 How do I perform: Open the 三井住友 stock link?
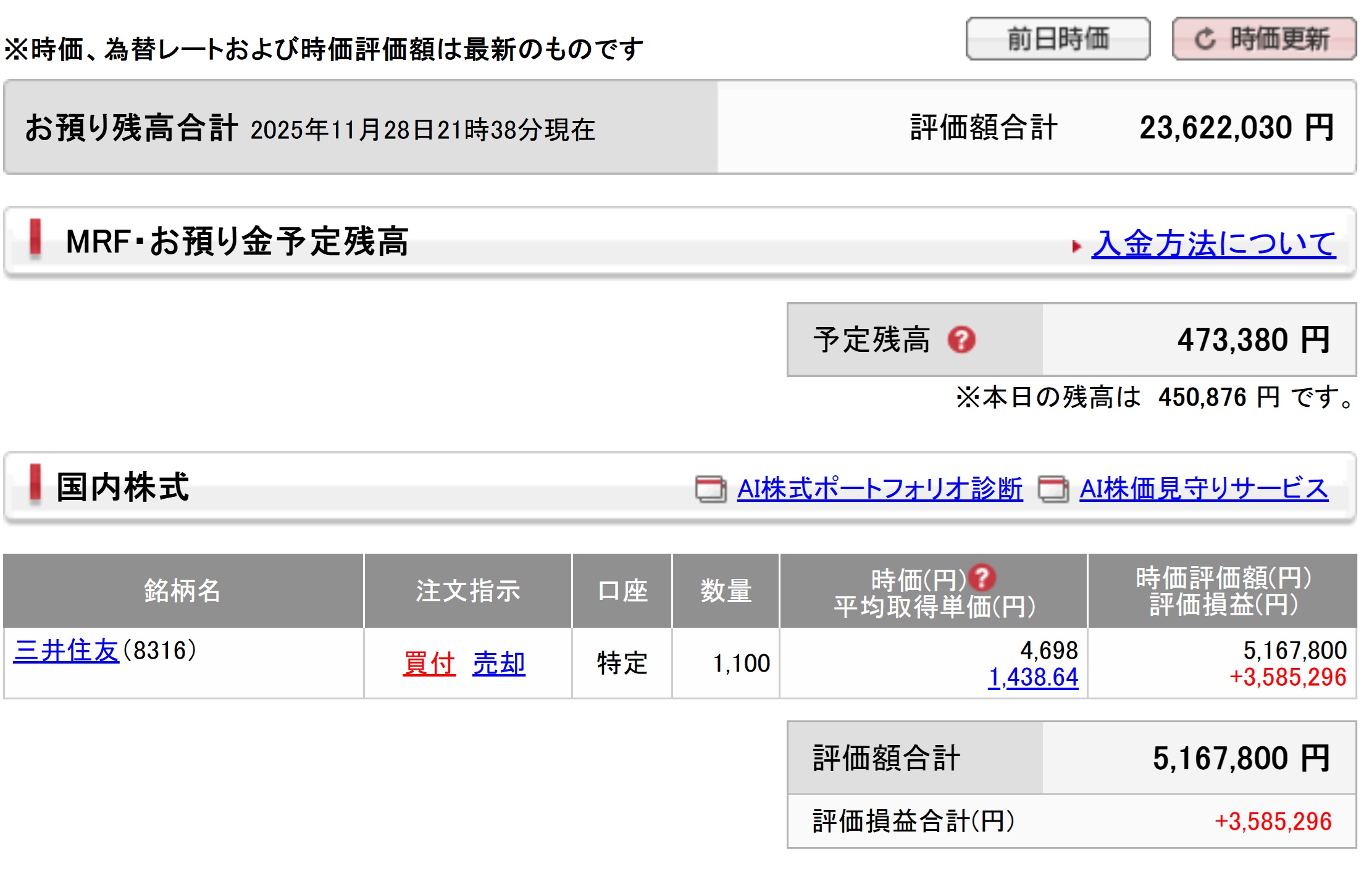(66, 651)
